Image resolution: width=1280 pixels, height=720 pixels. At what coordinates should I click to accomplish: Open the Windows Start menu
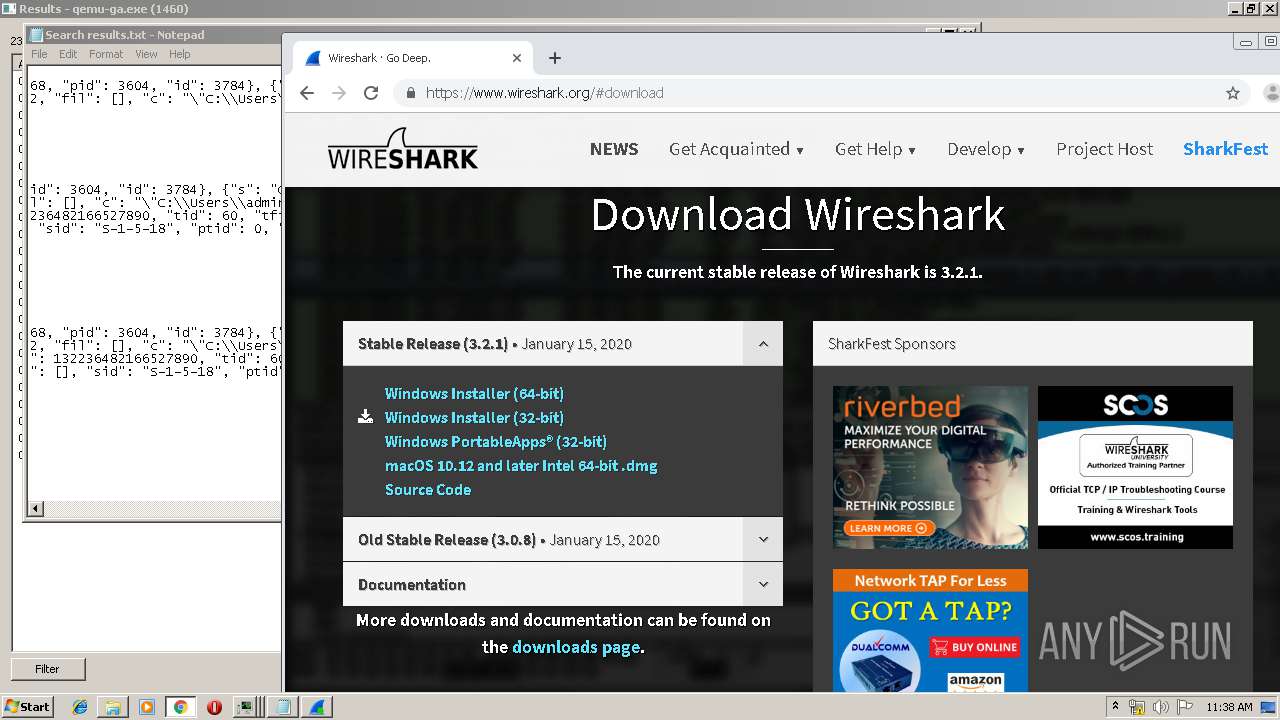pos(27,707)
